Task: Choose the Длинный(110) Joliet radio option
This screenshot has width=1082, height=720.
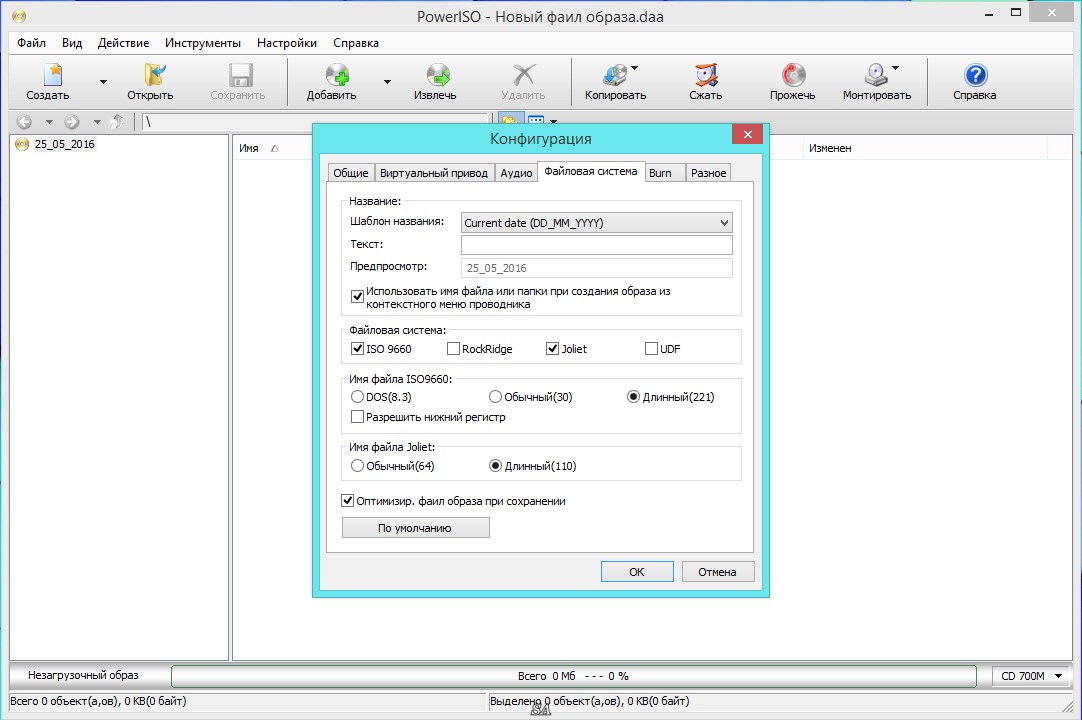Action: [x=495, y=466]
